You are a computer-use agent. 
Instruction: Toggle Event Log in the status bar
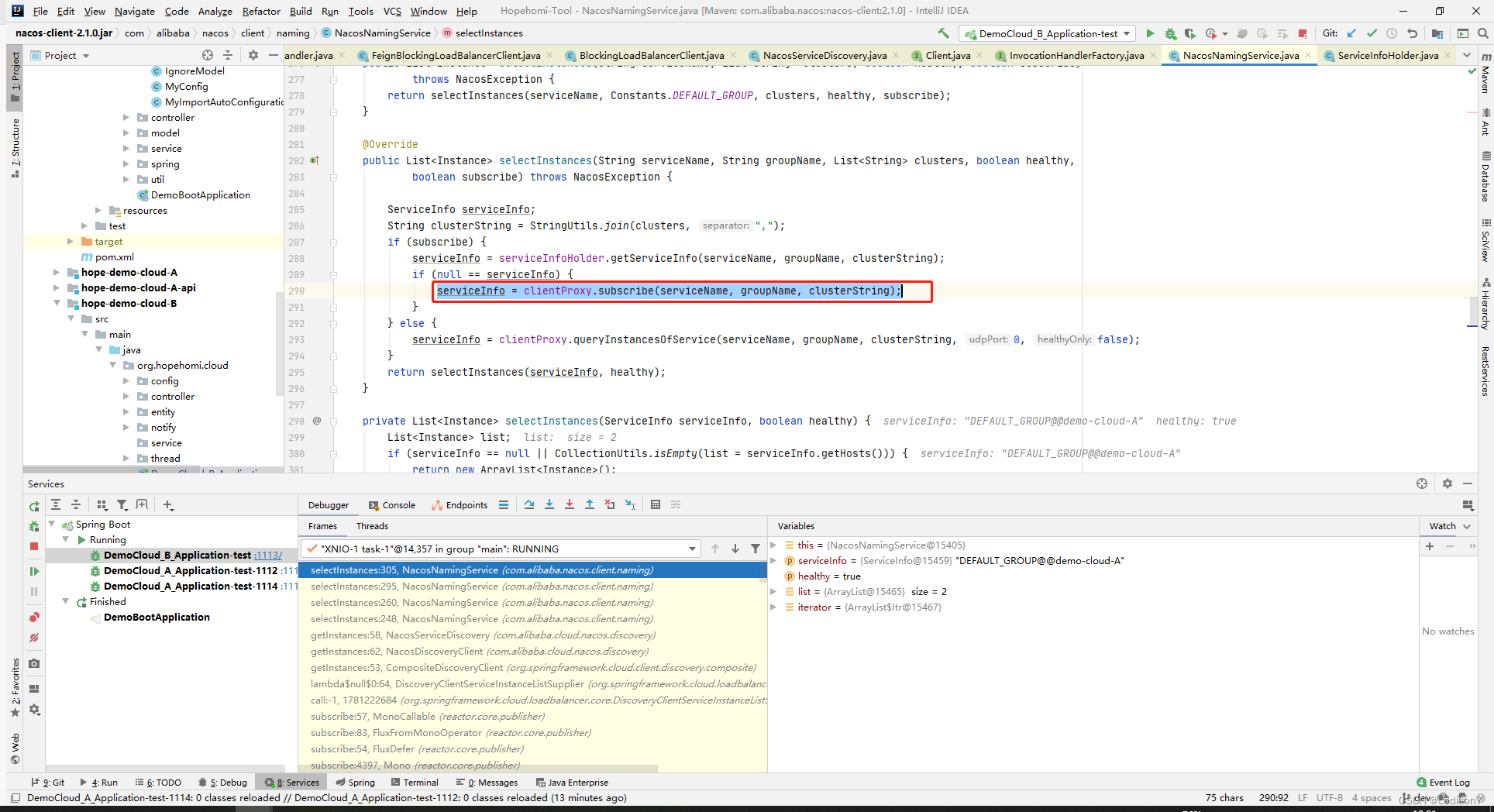click(x=1443, y=783)
